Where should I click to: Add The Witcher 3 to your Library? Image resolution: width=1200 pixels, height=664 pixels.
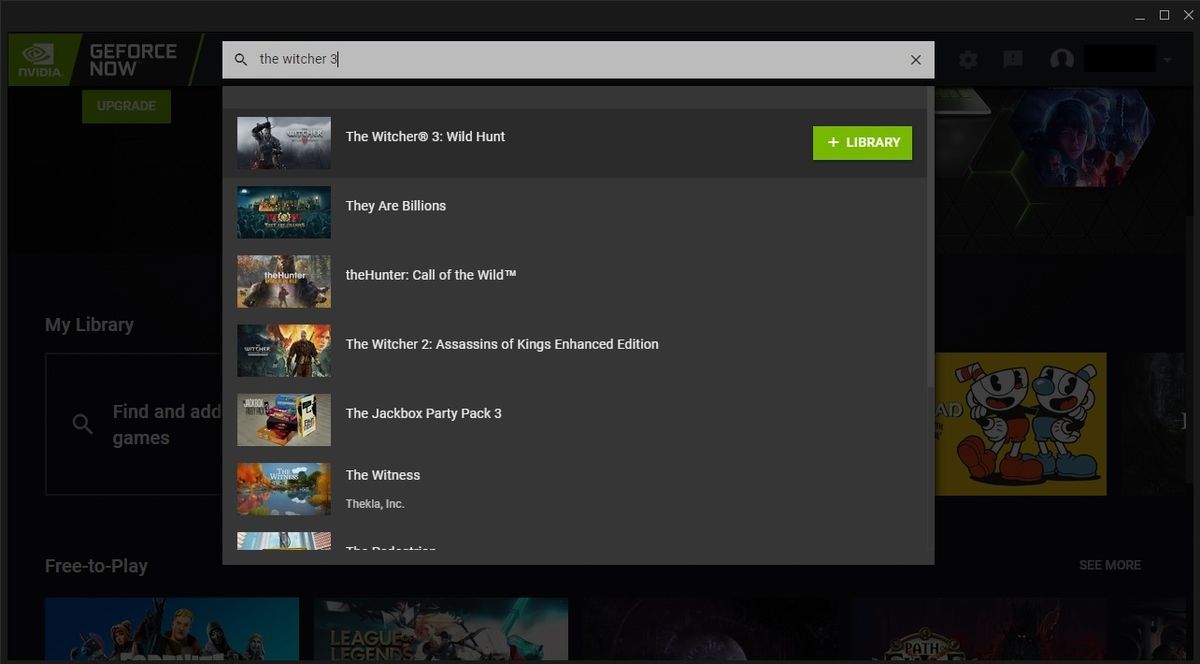862,143
